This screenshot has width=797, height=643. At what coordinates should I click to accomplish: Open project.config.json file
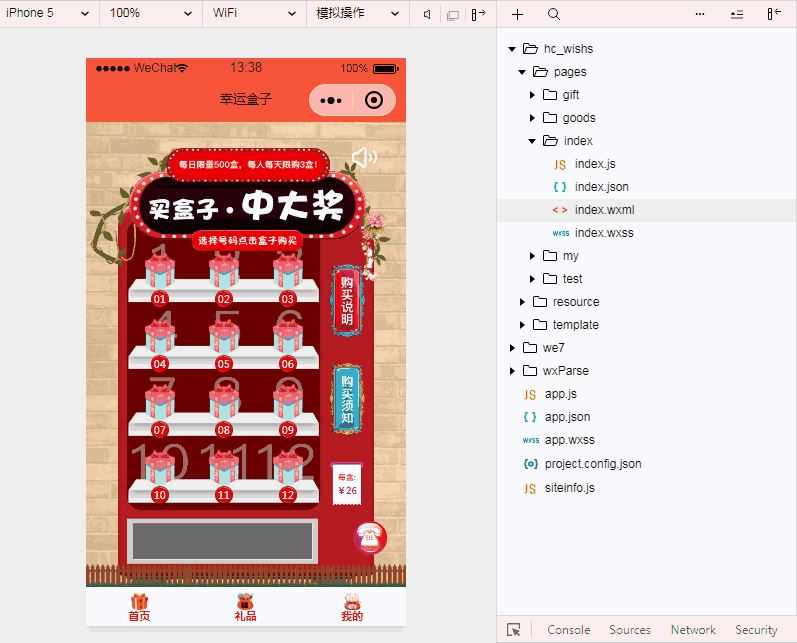583,464
